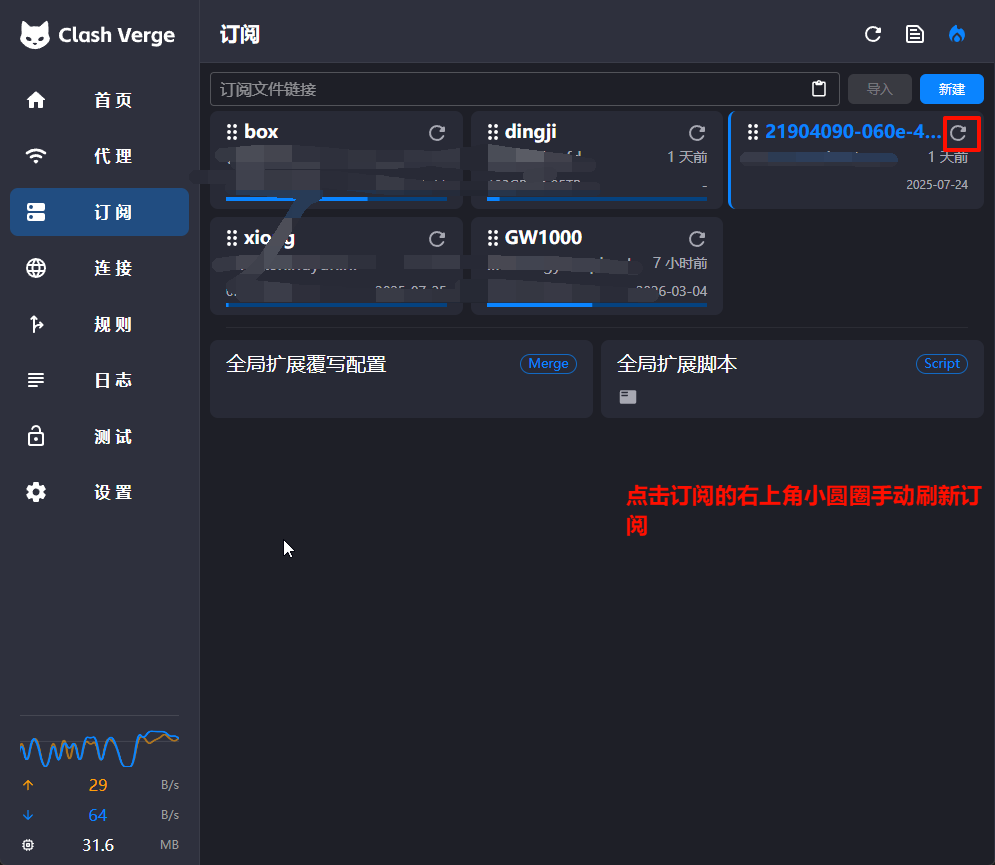The image size is (995, 865).
Task: Click the wifi icon beside 代理
Action: [36, 155]
